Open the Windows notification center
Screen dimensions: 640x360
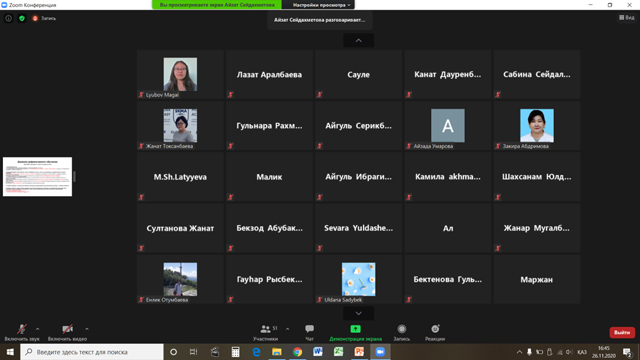[628, 352]
